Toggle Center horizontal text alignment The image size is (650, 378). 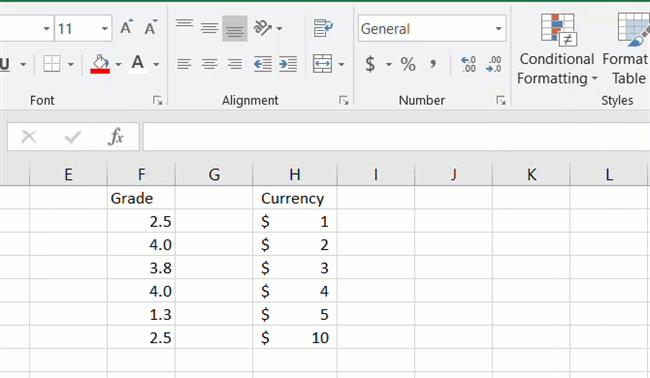coord(209,64)
